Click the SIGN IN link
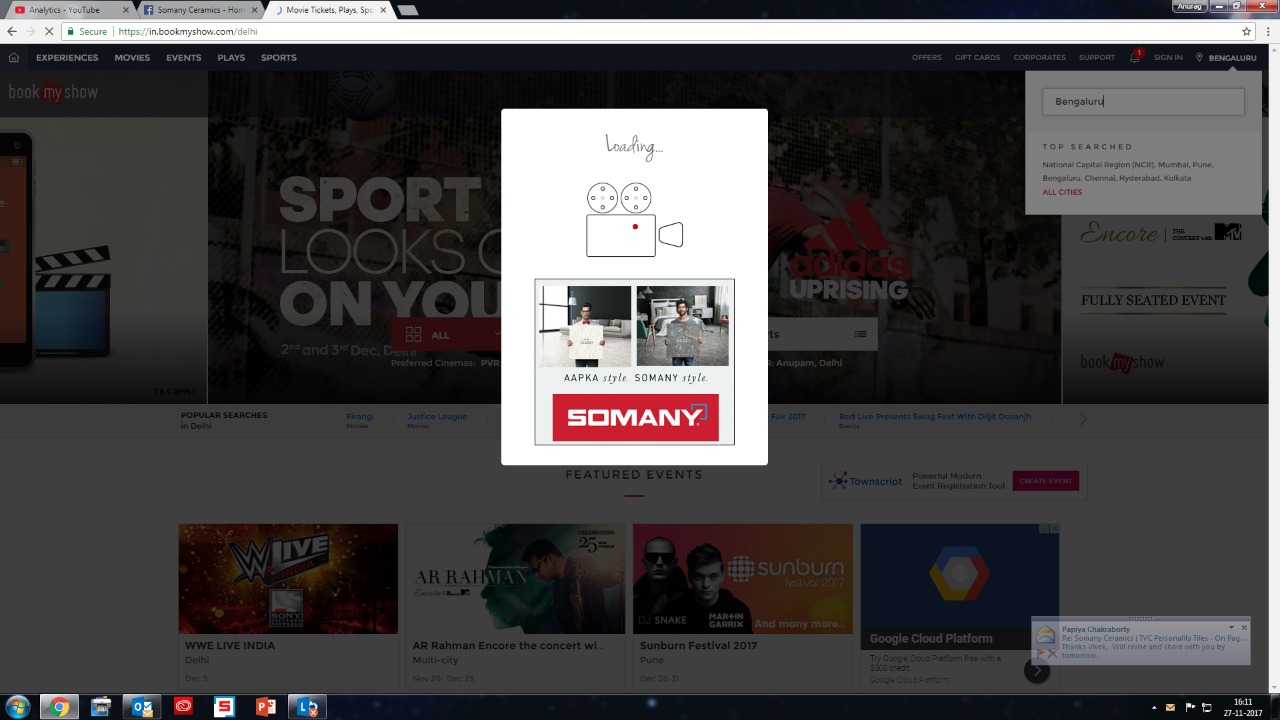The height and width of the screenshot is (720, 1280). [x=1168, y=58]
